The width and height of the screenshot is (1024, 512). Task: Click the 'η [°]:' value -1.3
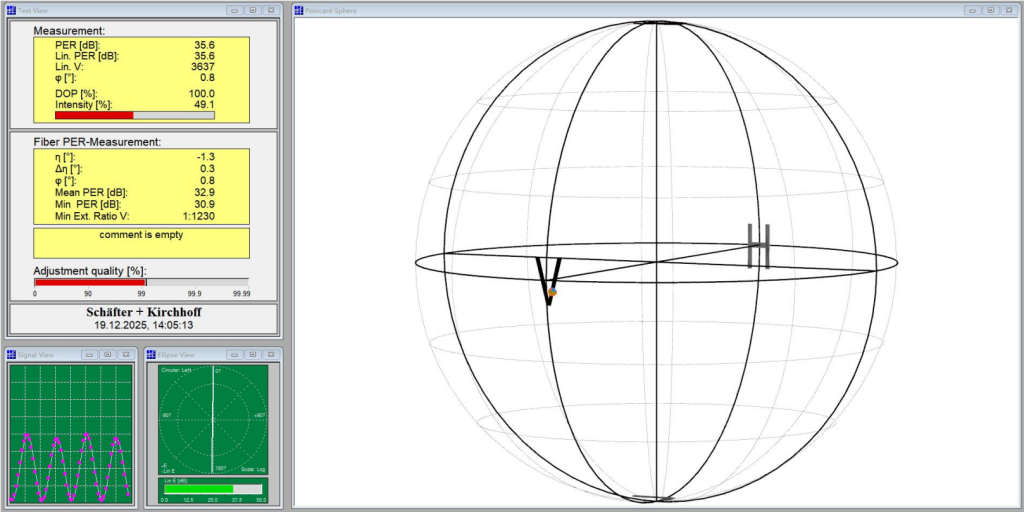(206, 157)
